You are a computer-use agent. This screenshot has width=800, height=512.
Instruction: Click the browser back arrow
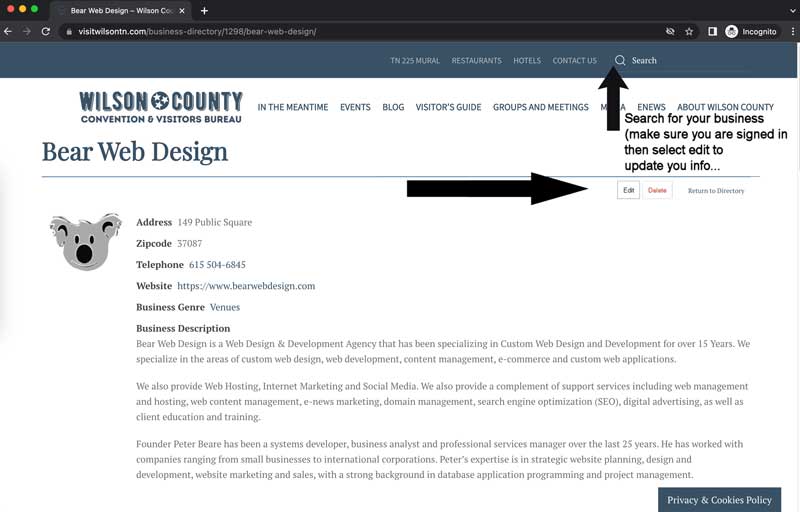[x=8, y=32]
